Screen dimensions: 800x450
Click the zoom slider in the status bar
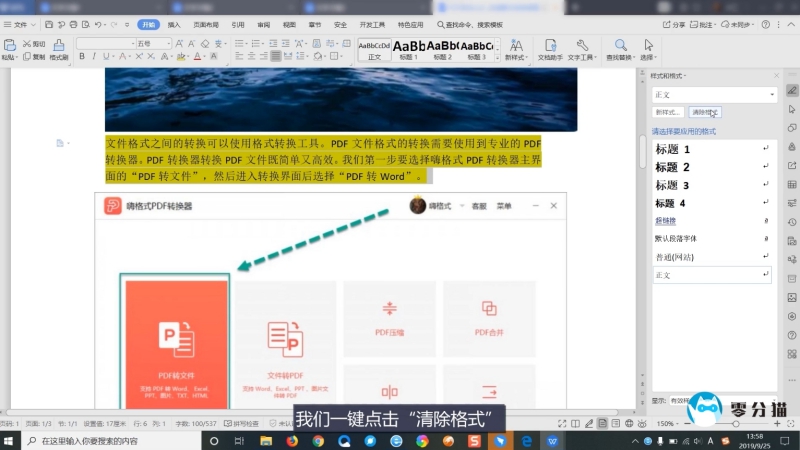[735, 424]
